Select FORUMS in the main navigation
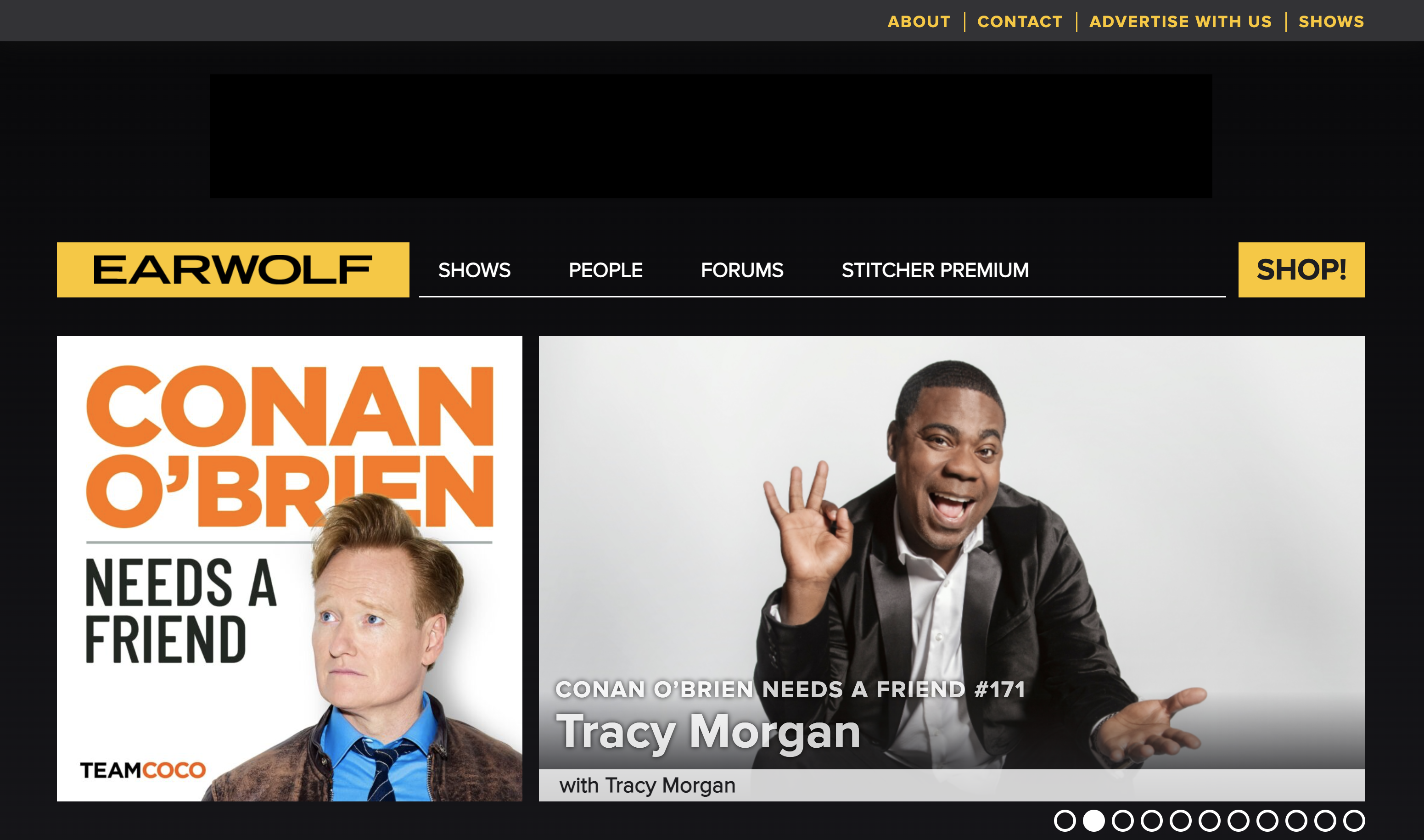The width and height of the screenshot is (1424, 840). click(x=742, y=270)
